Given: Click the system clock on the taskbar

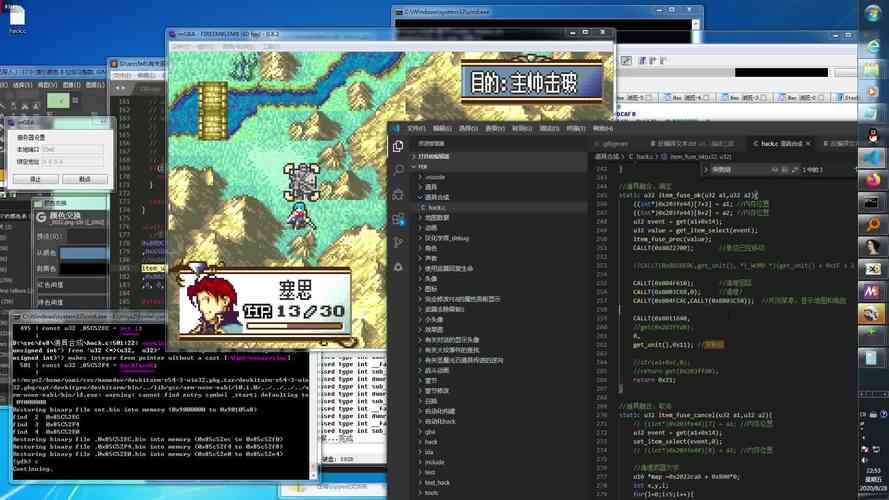Looking at the screenshot, I should [873, 479].
